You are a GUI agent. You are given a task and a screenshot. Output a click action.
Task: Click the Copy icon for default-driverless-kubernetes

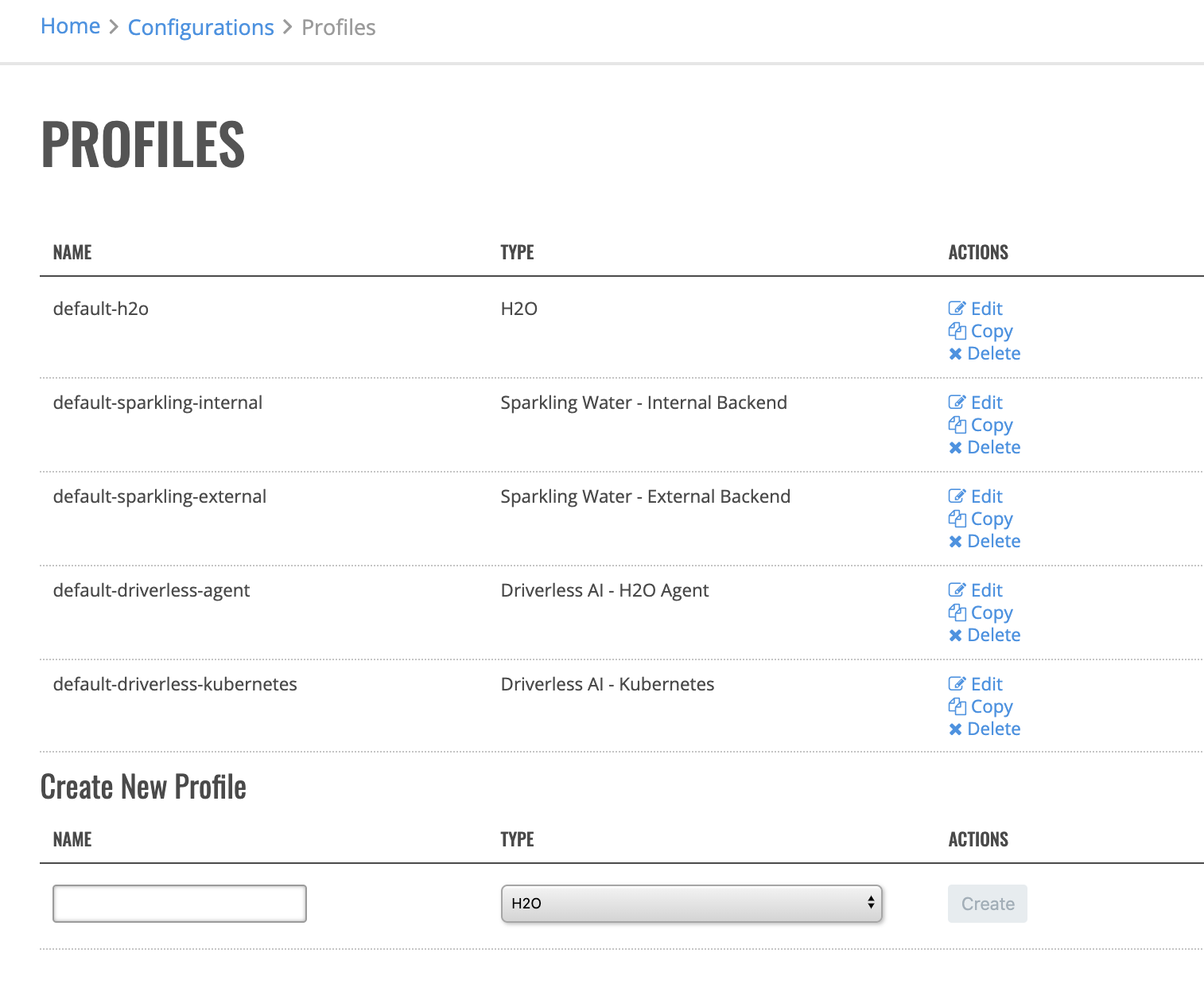[957, 706]
